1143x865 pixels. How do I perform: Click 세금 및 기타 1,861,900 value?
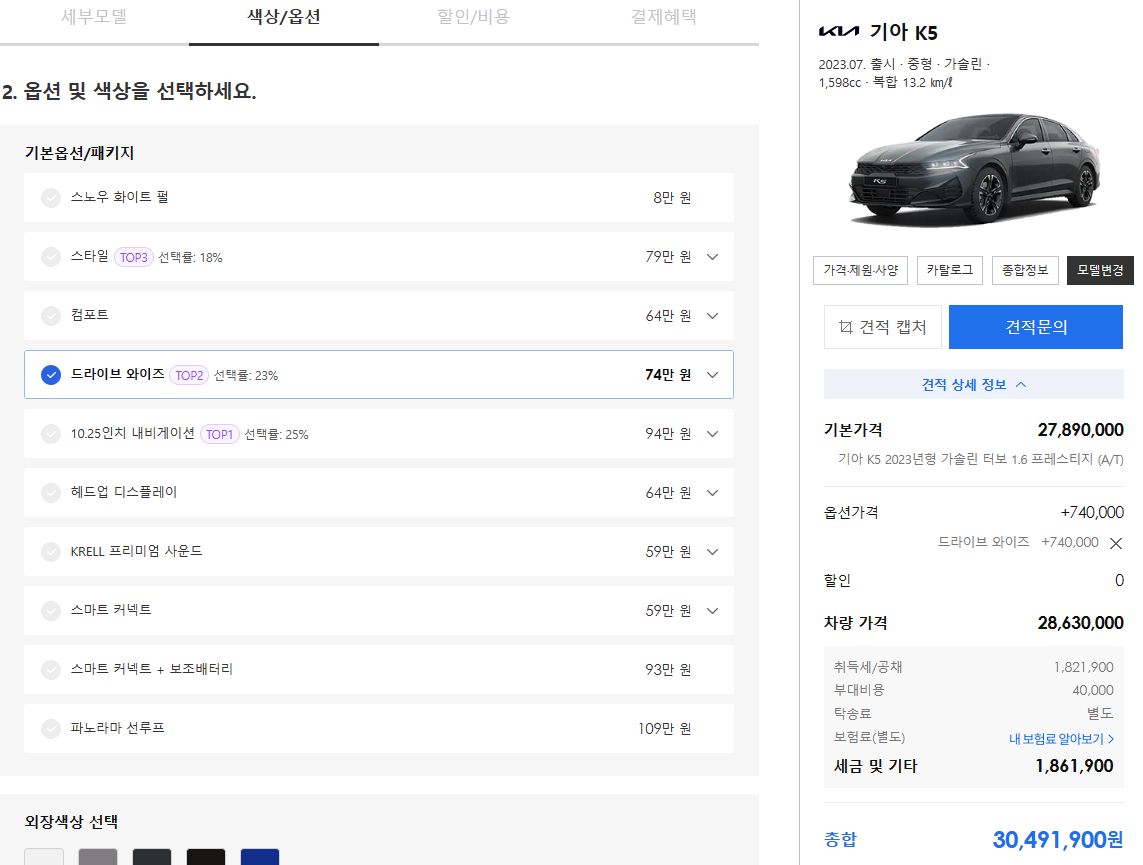1074,766
